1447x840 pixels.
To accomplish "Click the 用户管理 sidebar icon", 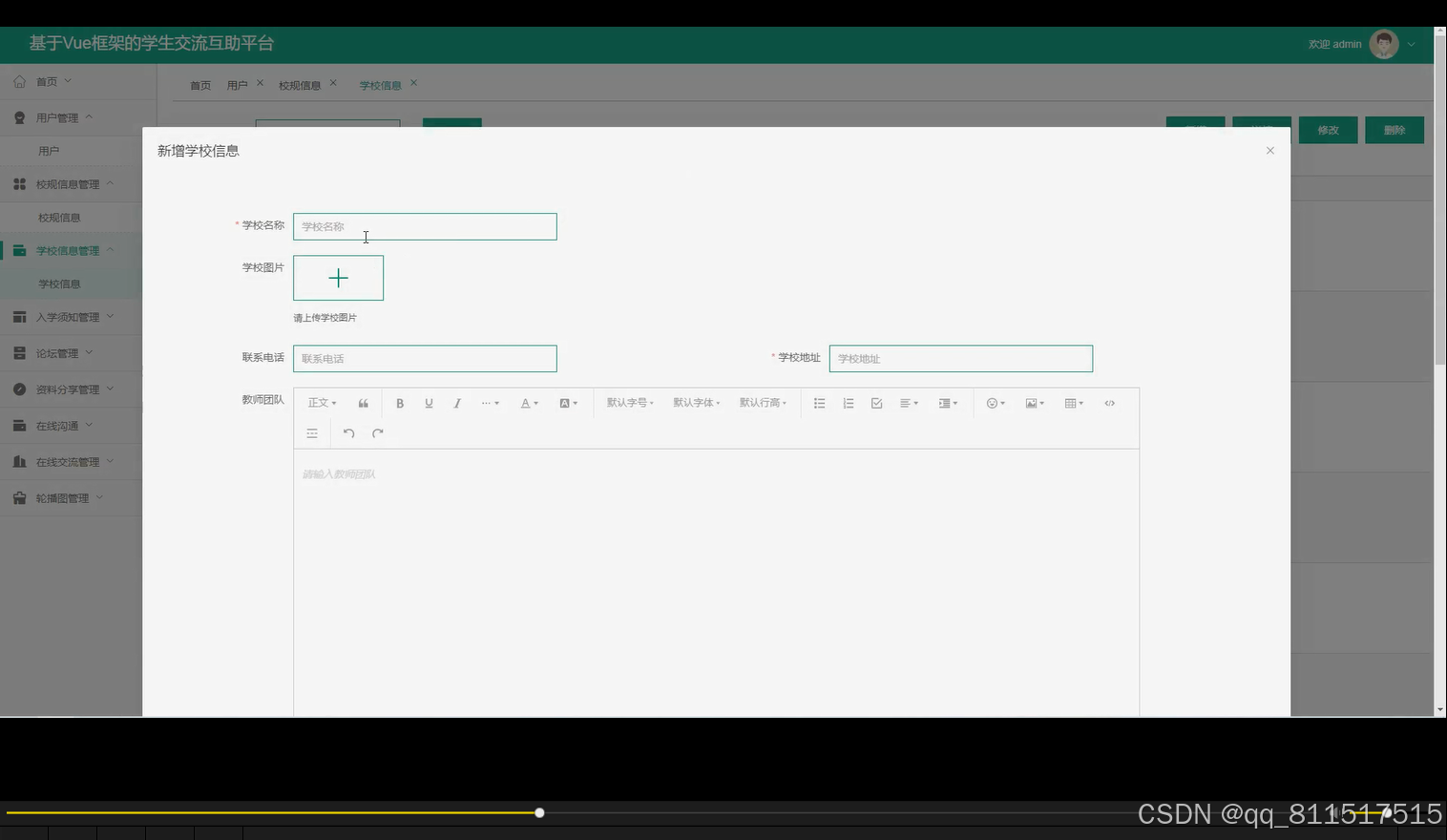I will coord(19,117).
